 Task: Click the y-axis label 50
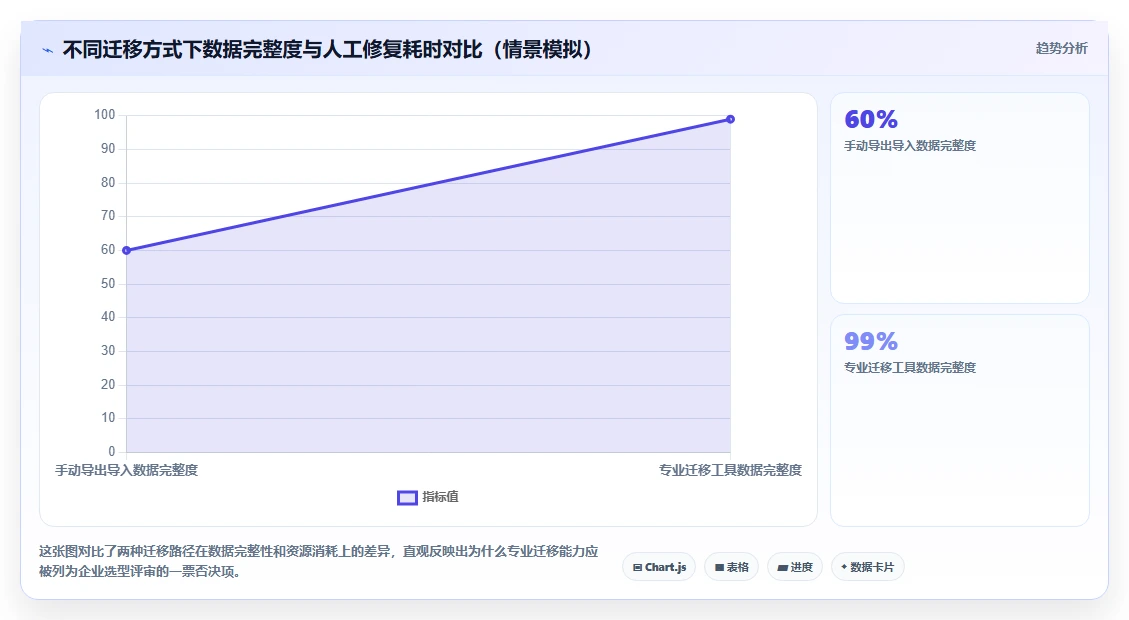point(108,284)
